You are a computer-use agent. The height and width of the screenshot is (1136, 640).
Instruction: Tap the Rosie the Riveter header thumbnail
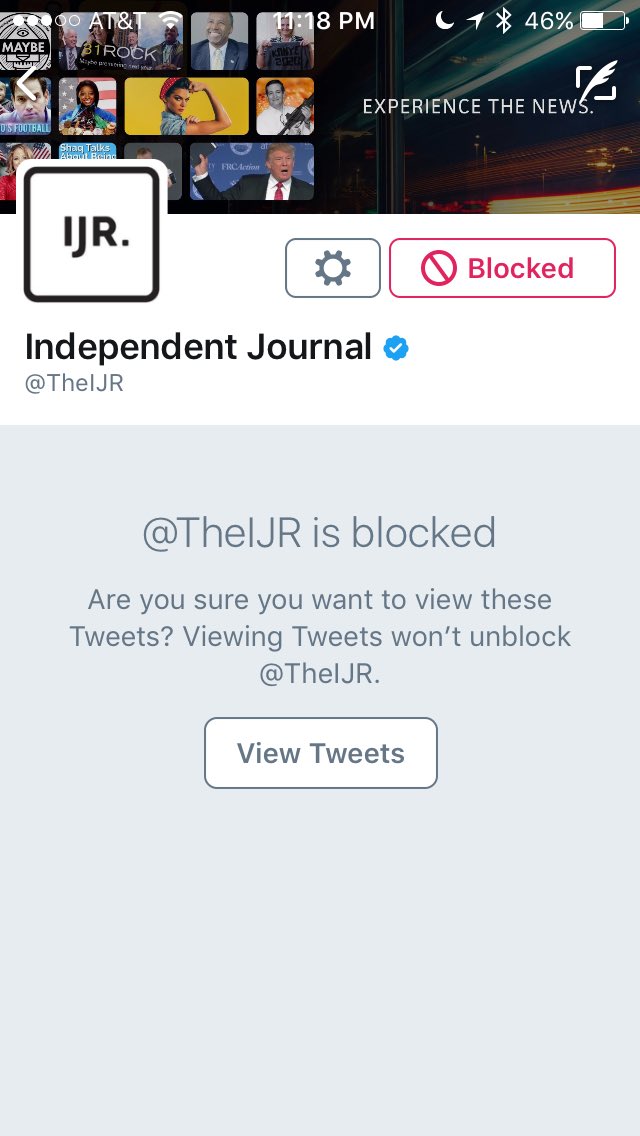(x=186, y=106)
